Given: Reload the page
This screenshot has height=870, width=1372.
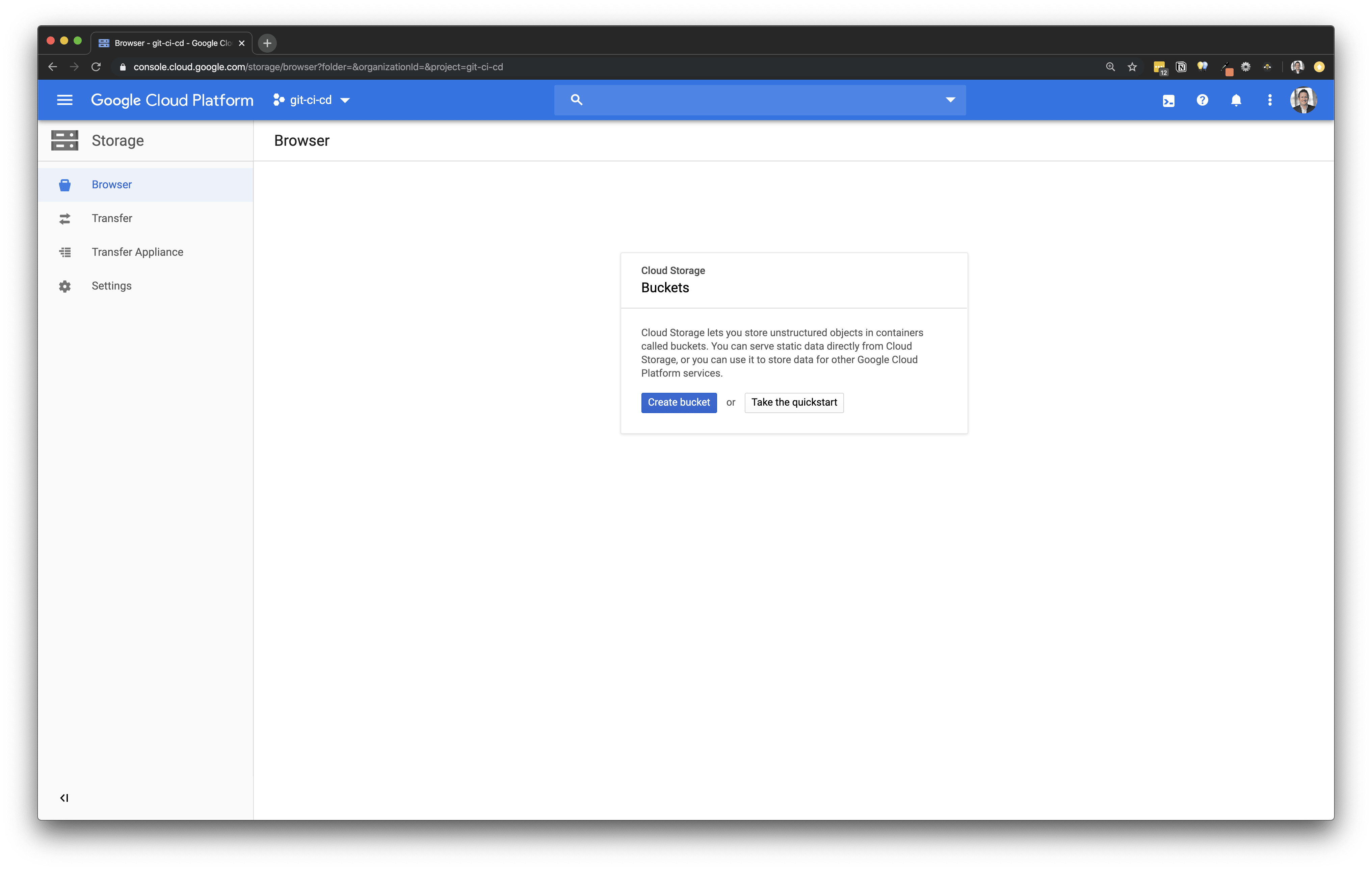Looking at the screenshot, I should click(x=96, y=66).
